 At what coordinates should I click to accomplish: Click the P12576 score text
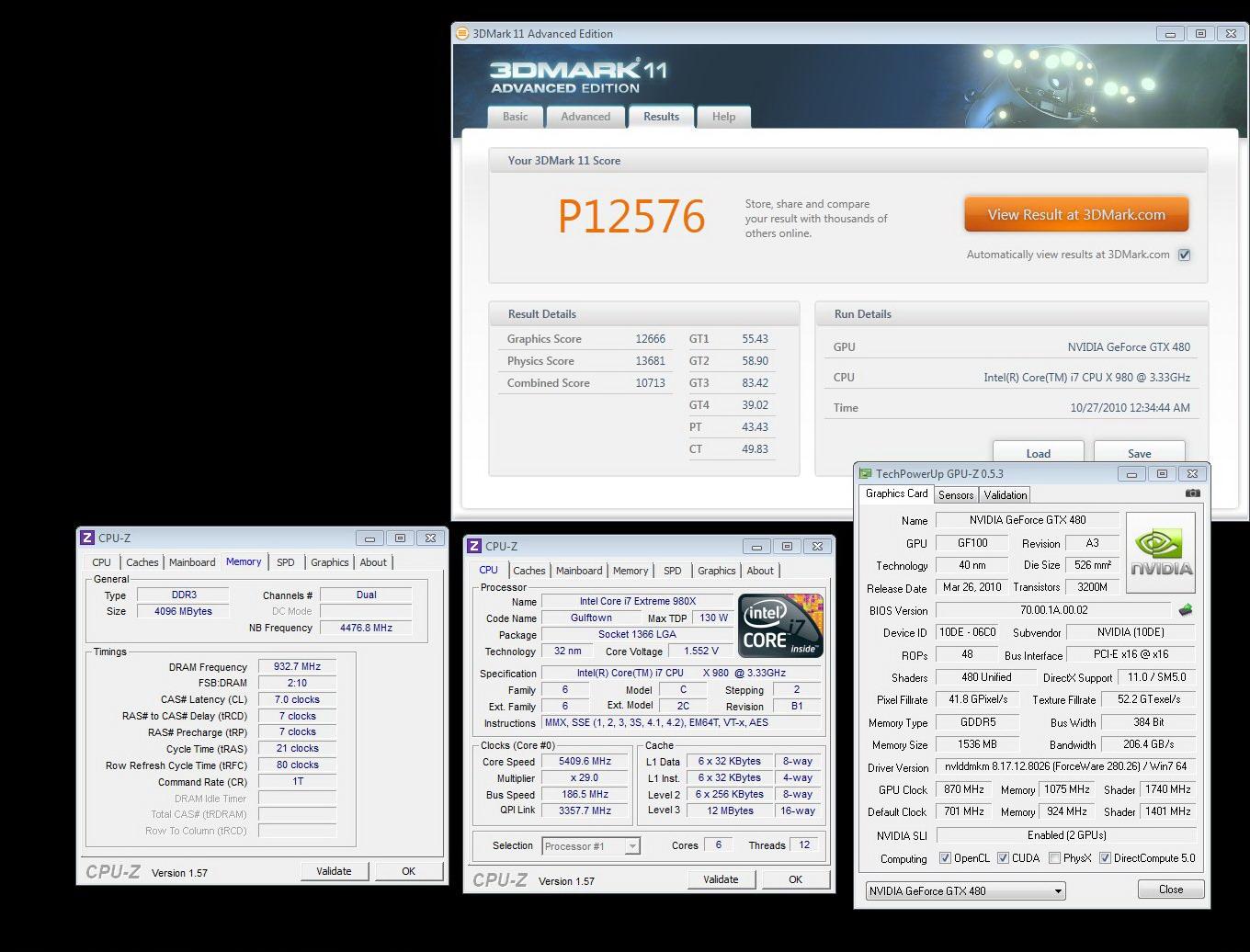click(x=631, y=217)
